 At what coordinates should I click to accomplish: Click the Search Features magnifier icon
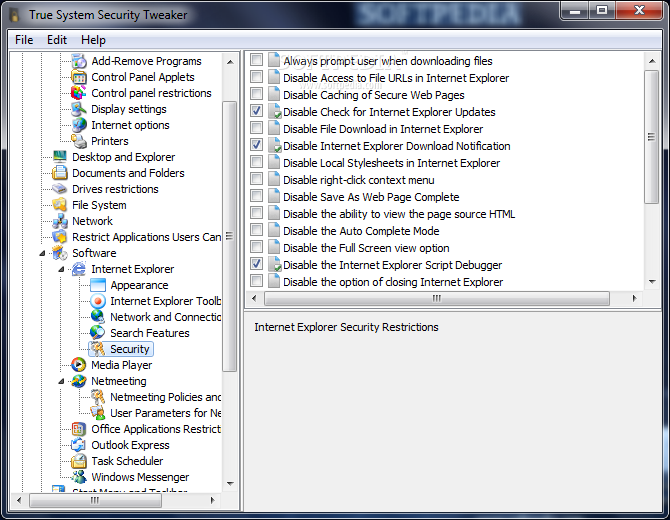coord(98,333)
